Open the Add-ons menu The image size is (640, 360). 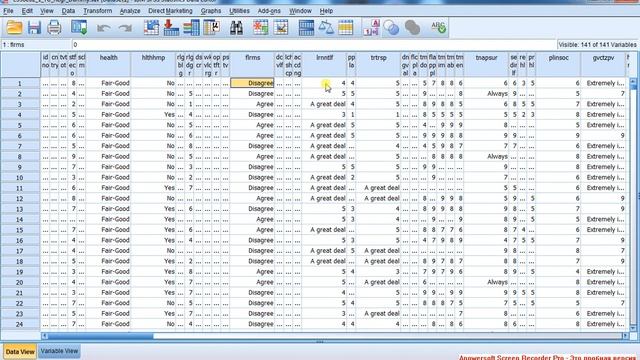(269, 11)
